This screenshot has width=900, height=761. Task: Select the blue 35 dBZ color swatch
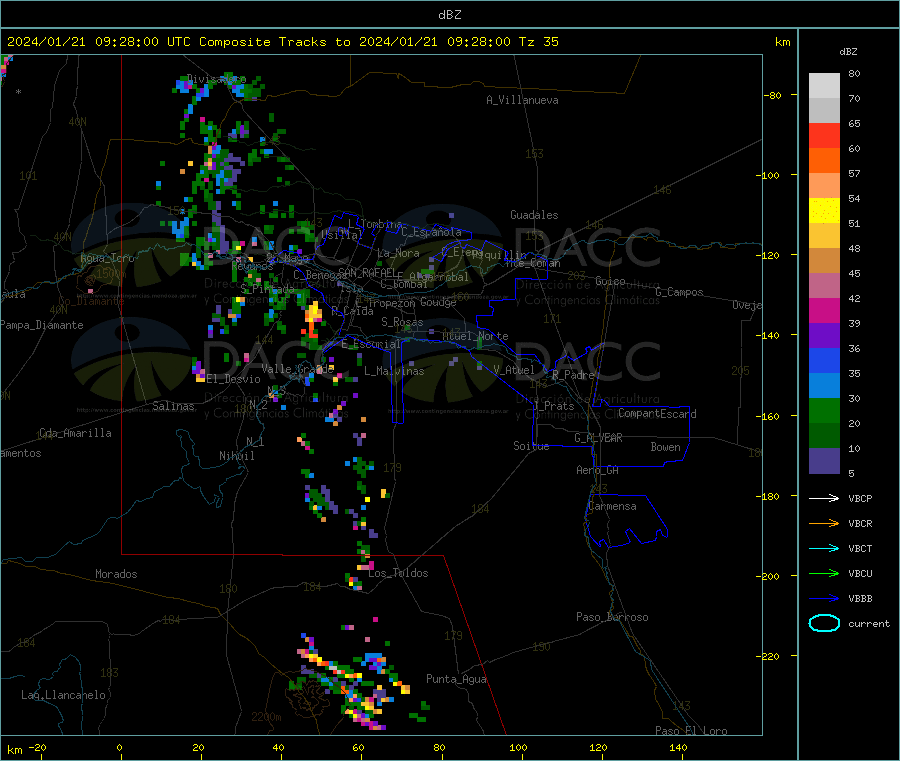(x=824, y=360)
